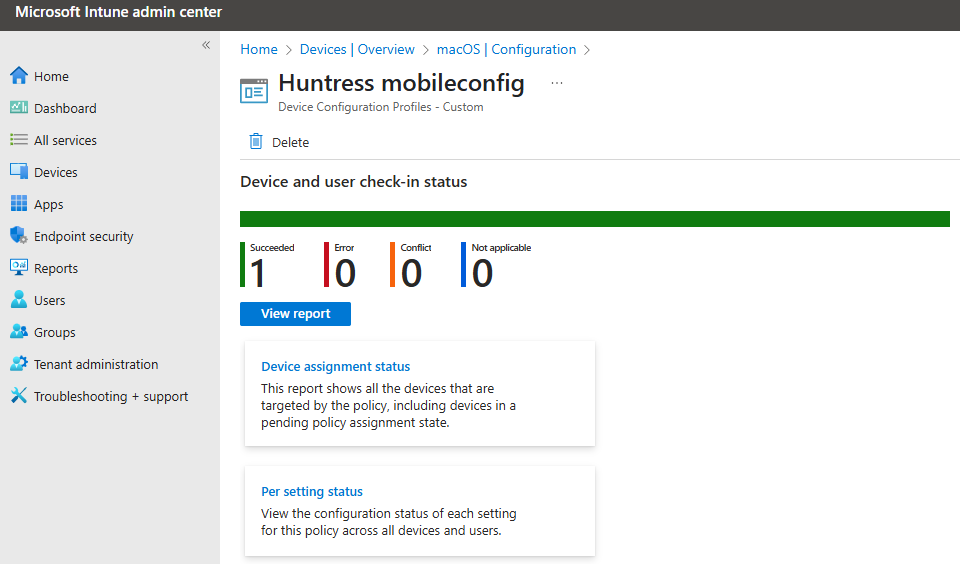Click the Huntress mobileconfig profile icon
Image resolution: width=960 pixels, height=564 pixels.
[254, 91]
